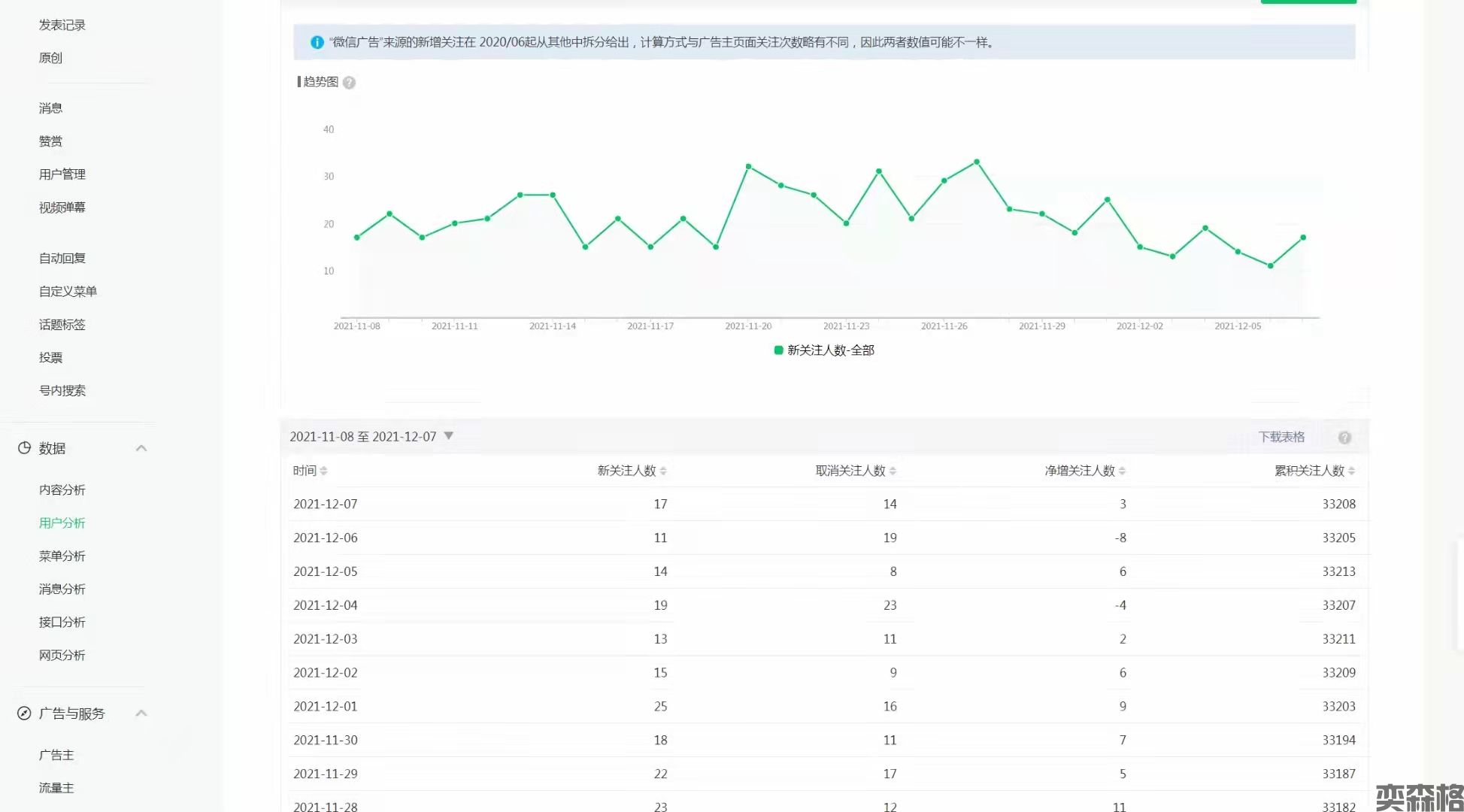Image resolution: width=1464 pixels, height=812 pixels.
Task: Click the 数据 pie chart icon
Action: [24, 448]
